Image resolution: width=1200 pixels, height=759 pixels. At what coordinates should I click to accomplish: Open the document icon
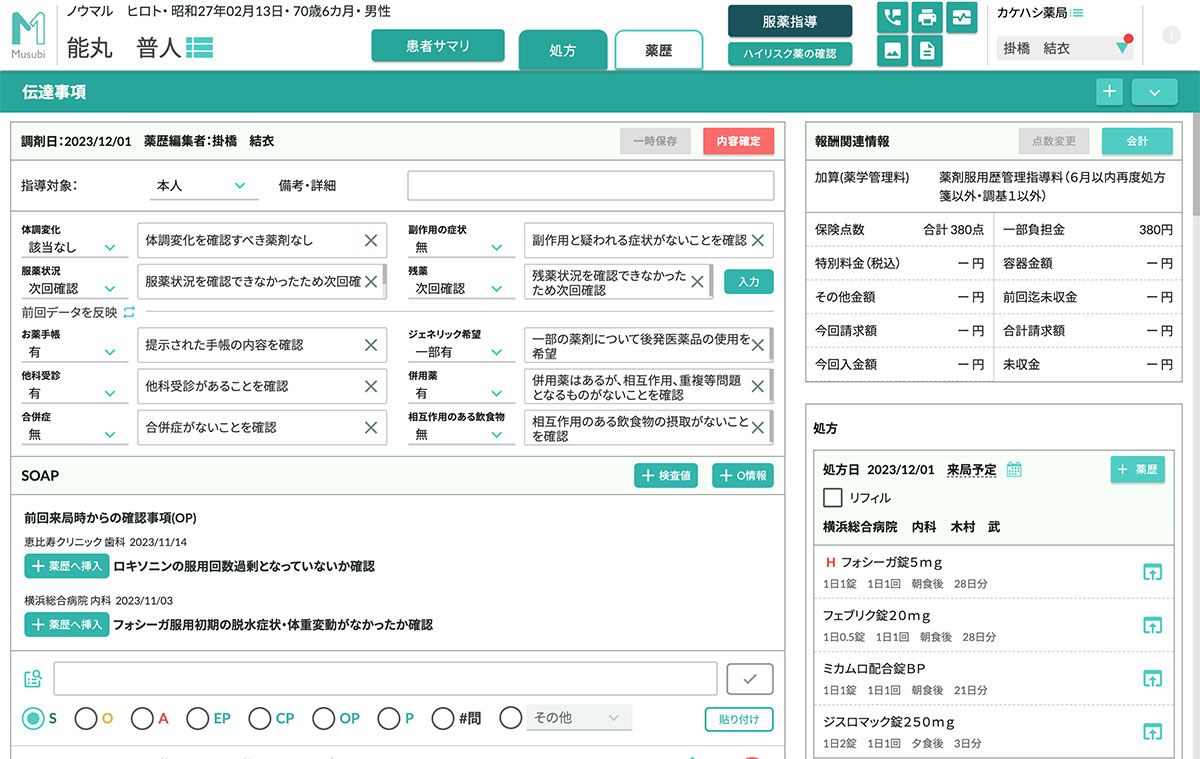(927, 51)
